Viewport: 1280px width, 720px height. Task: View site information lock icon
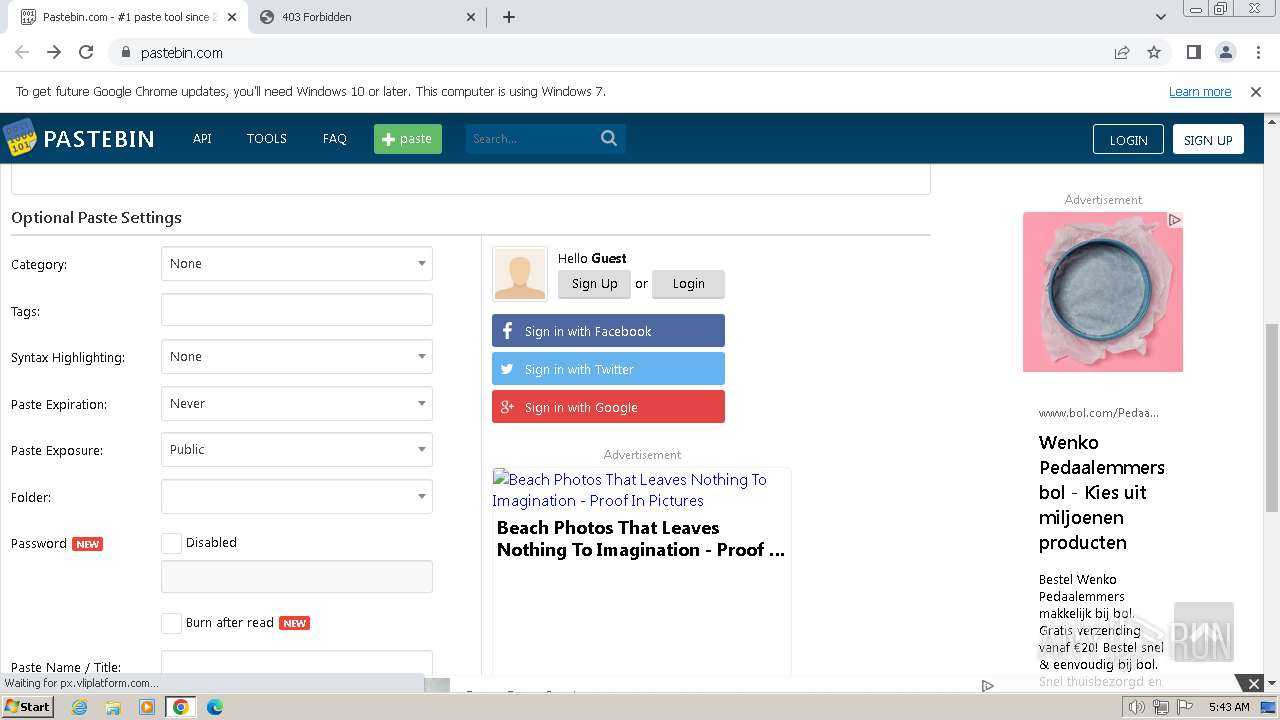point(125,52)
